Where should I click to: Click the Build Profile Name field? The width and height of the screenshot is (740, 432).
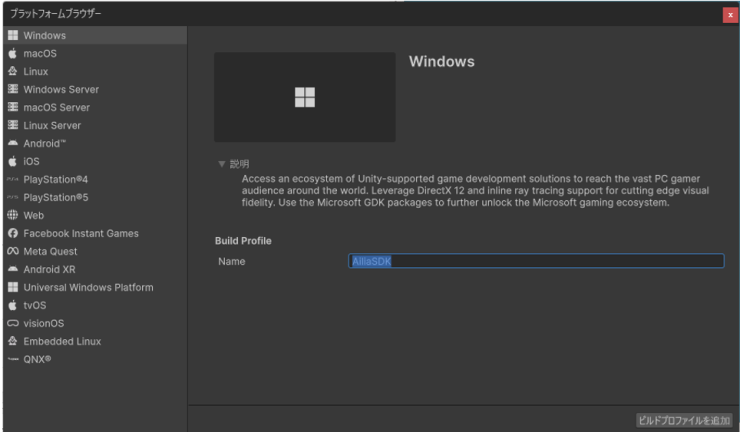(x=535, y=261)
